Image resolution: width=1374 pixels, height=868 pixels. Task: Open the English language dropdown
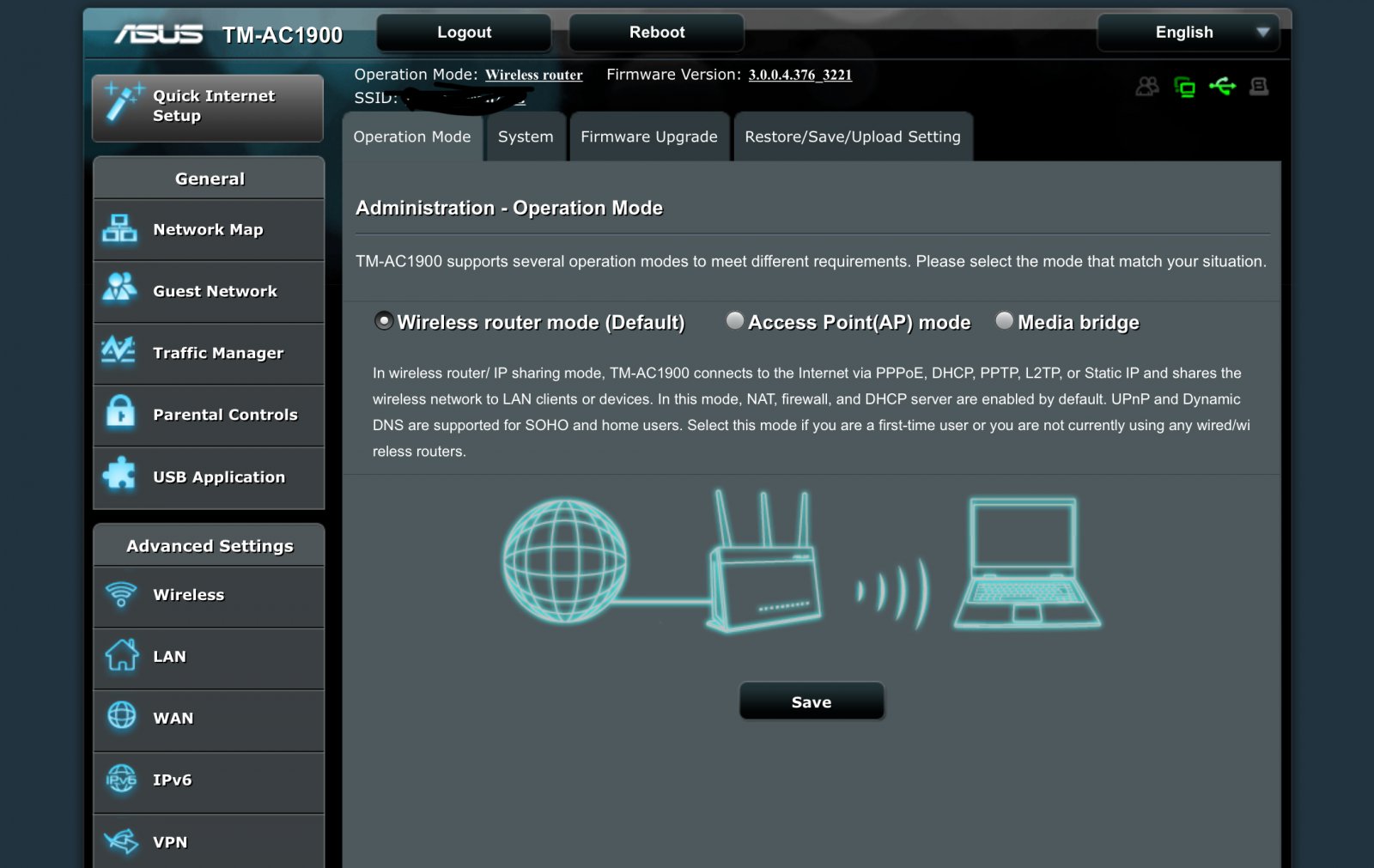click(x=1188, y=33)
